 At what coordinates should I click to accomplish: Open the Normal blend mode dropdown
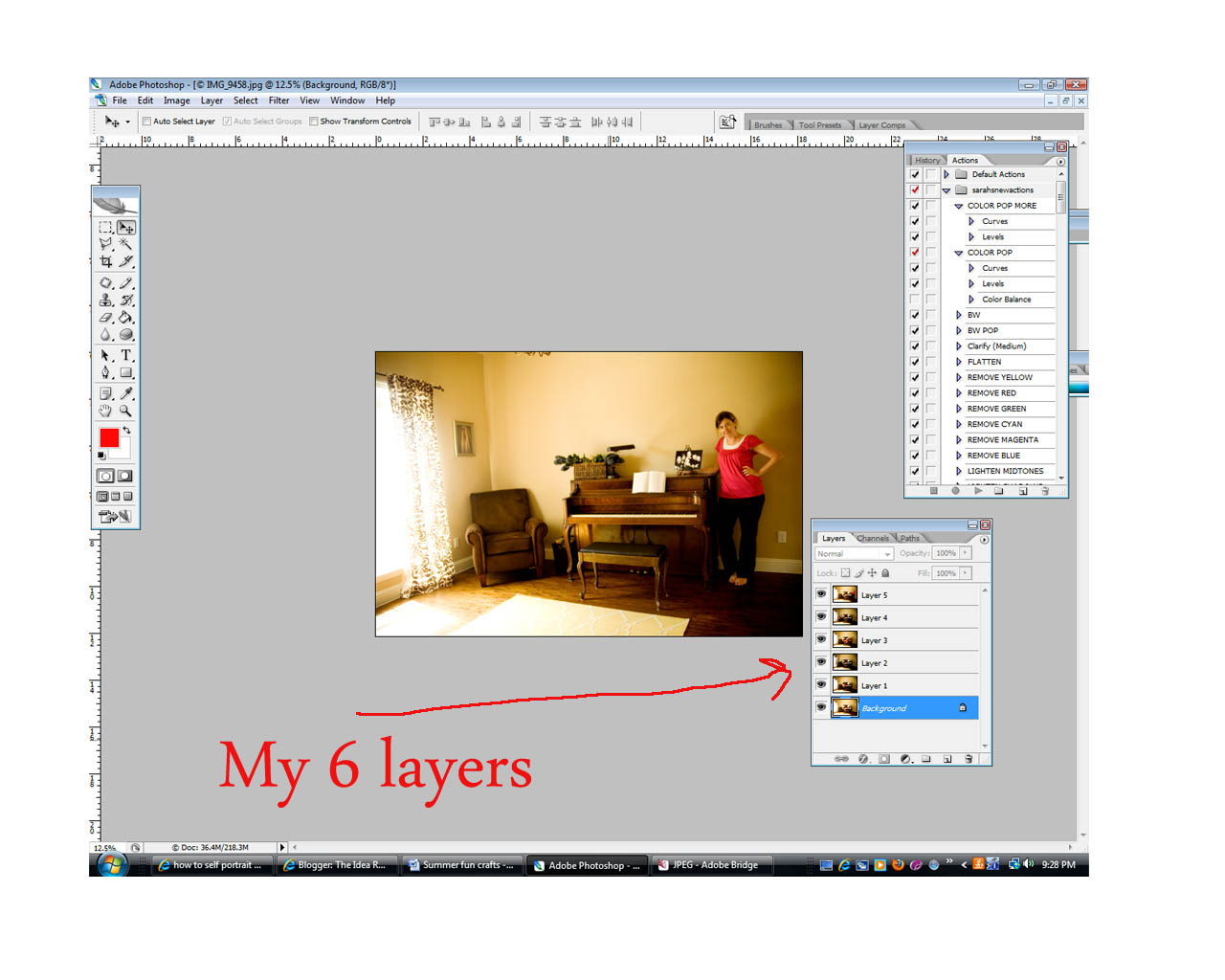click(854, 554)
